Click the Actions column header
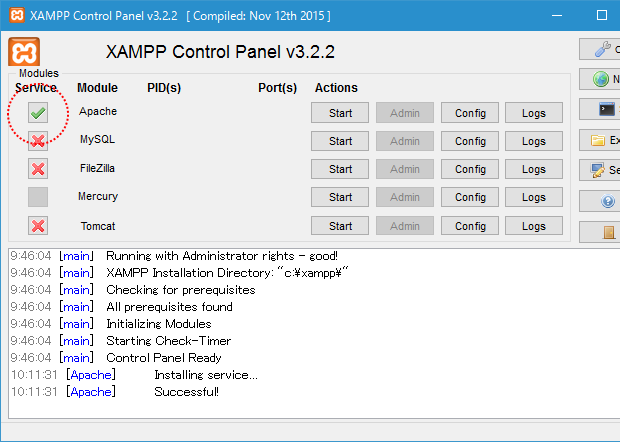This screenshot has height=442, width=620. pos(336,88)
